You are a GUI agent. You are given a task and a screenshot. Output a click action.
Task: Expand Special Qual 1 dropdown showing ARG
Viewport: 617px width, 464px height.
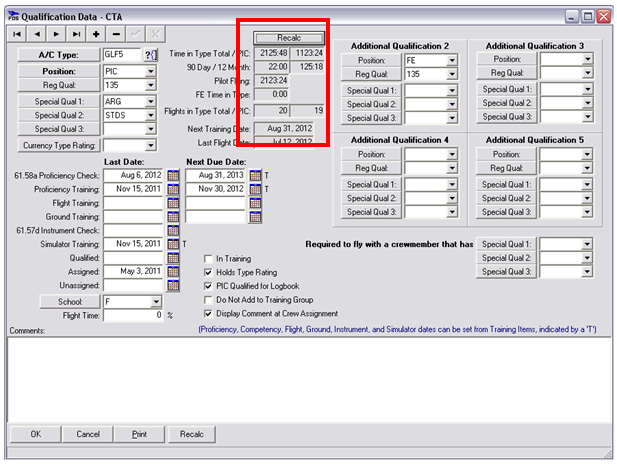(151, 102)
